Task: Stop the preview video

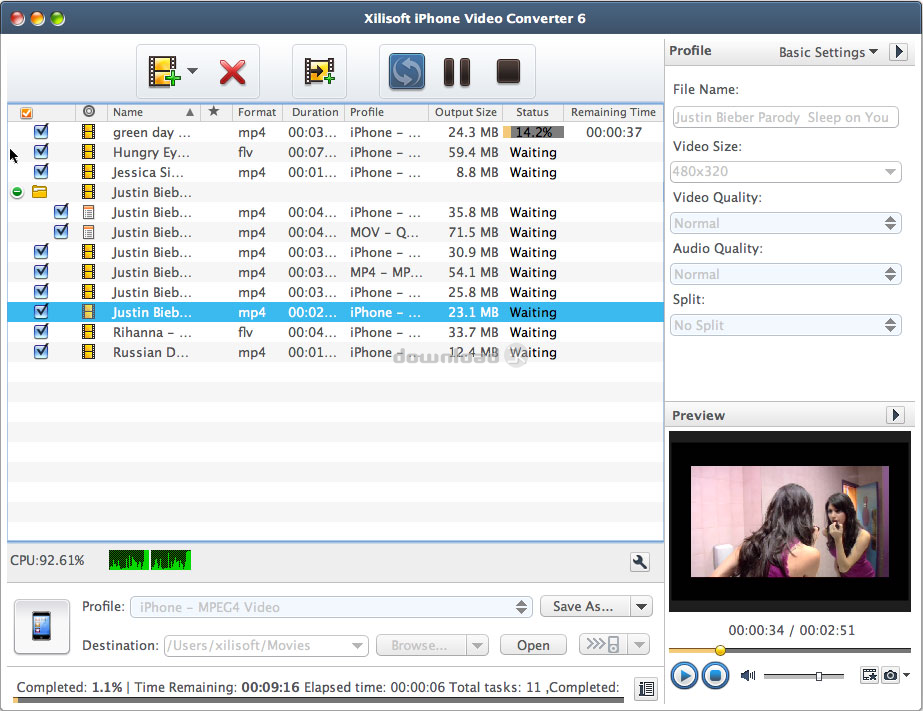Action: (x=715, y=675)
